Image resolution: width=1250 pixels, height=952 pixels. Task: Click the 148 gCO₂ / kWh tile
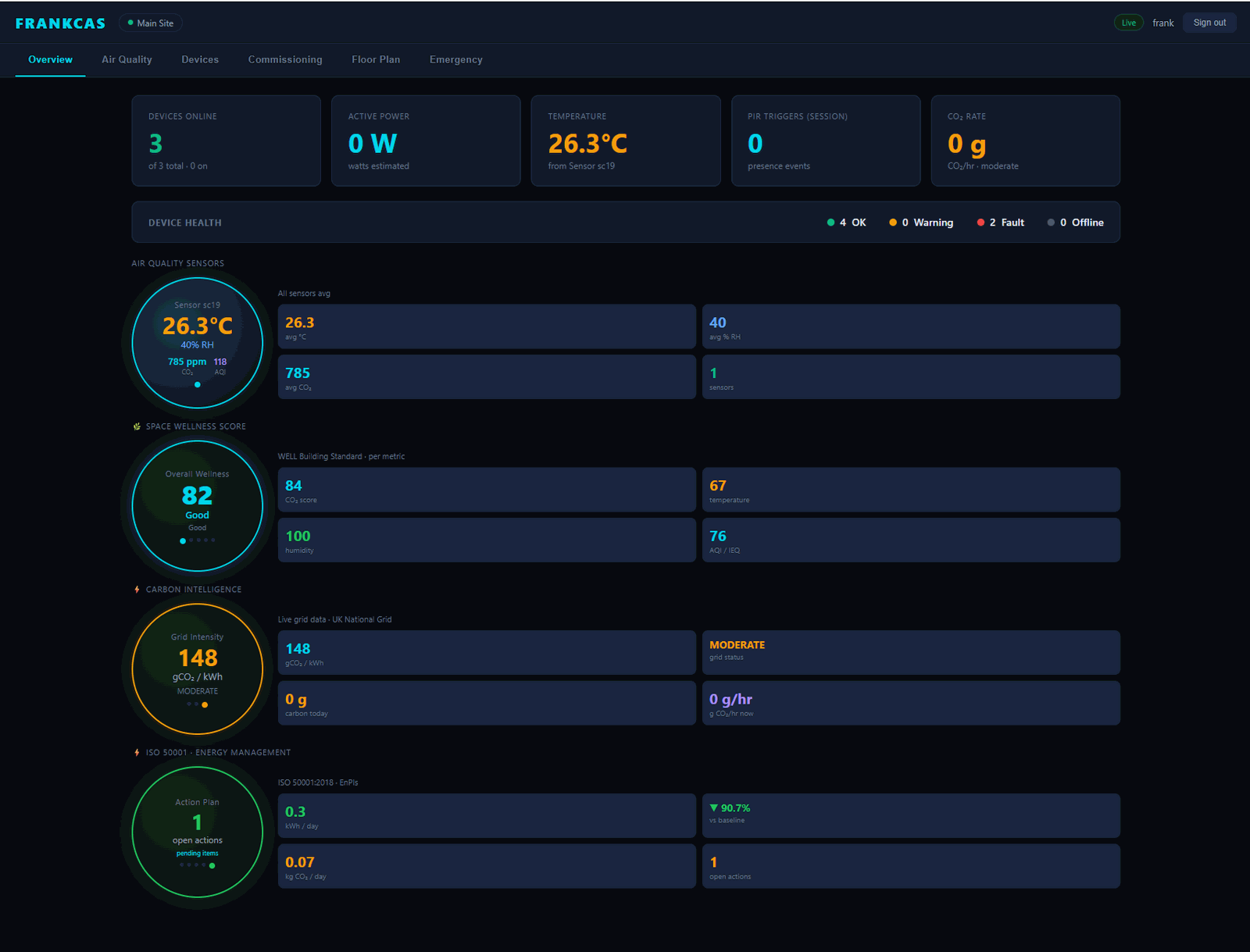[x=487, y=653]
